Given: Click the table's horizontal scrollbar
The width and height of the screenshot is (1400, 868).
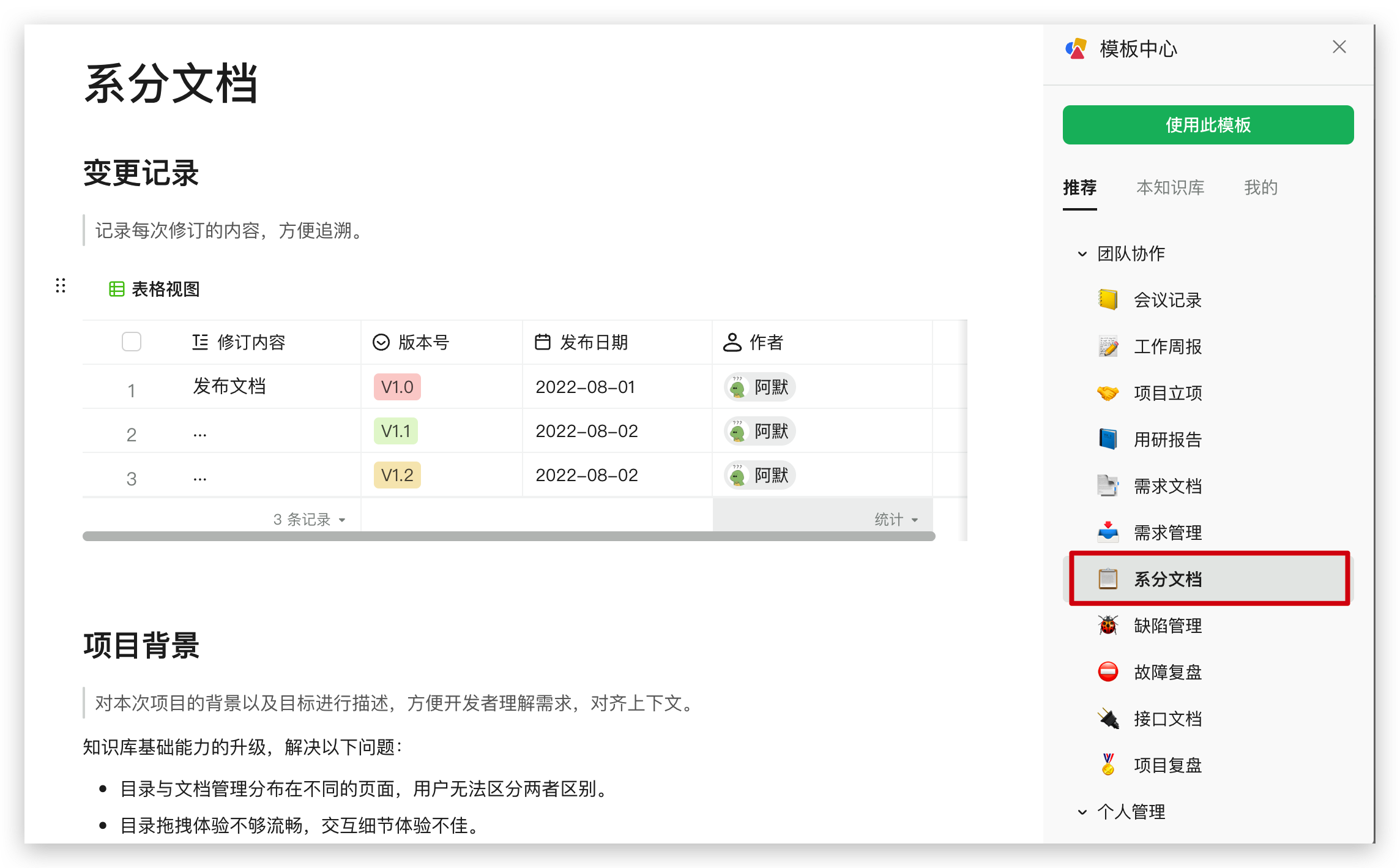Looking at the screenshot, I should point(508,536).
